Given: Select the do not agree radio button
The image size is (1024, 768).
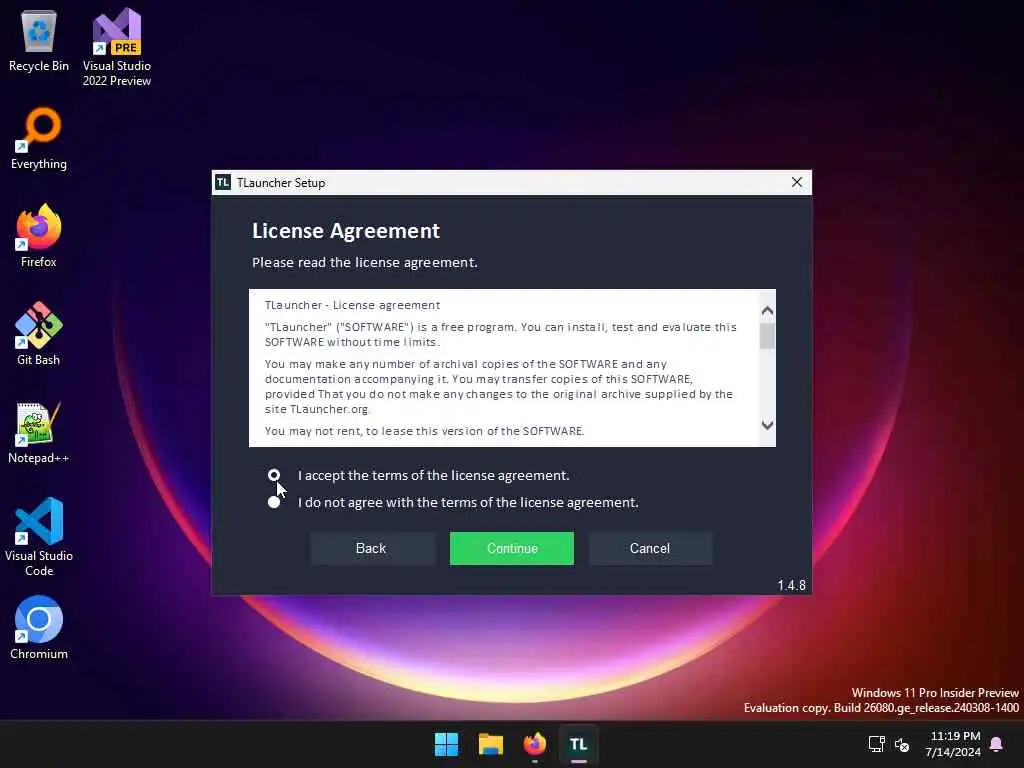Looking at the screenshot, I should [x=274, y=502].
